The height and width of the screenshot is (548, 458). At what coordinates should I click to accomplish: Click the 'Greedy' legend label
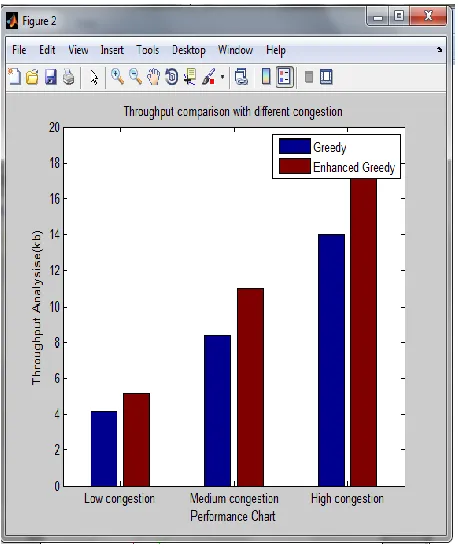330,147
